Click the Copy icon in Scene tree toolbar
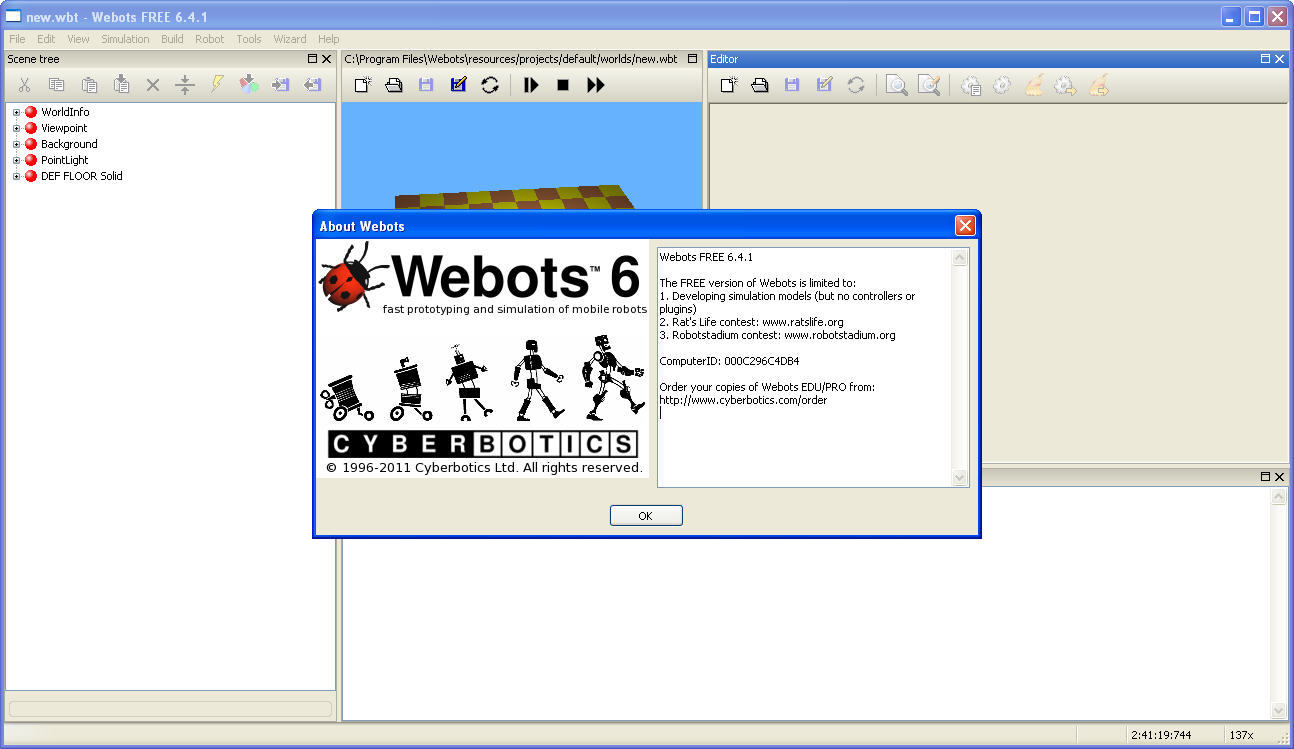This screenshot has height=749, width=1294. coord(57,85)
